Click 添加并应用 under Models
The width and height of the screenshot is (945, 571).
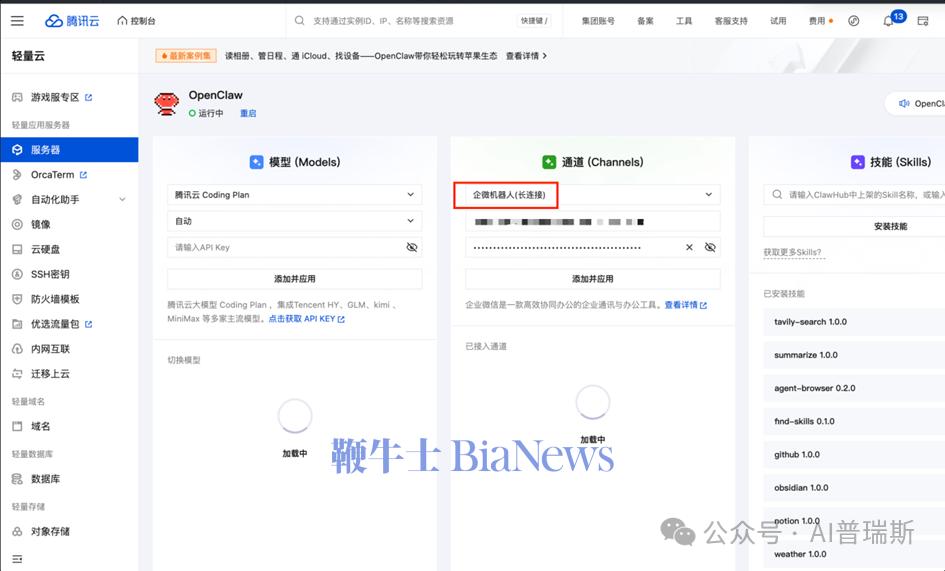click(x=295, y=279)
